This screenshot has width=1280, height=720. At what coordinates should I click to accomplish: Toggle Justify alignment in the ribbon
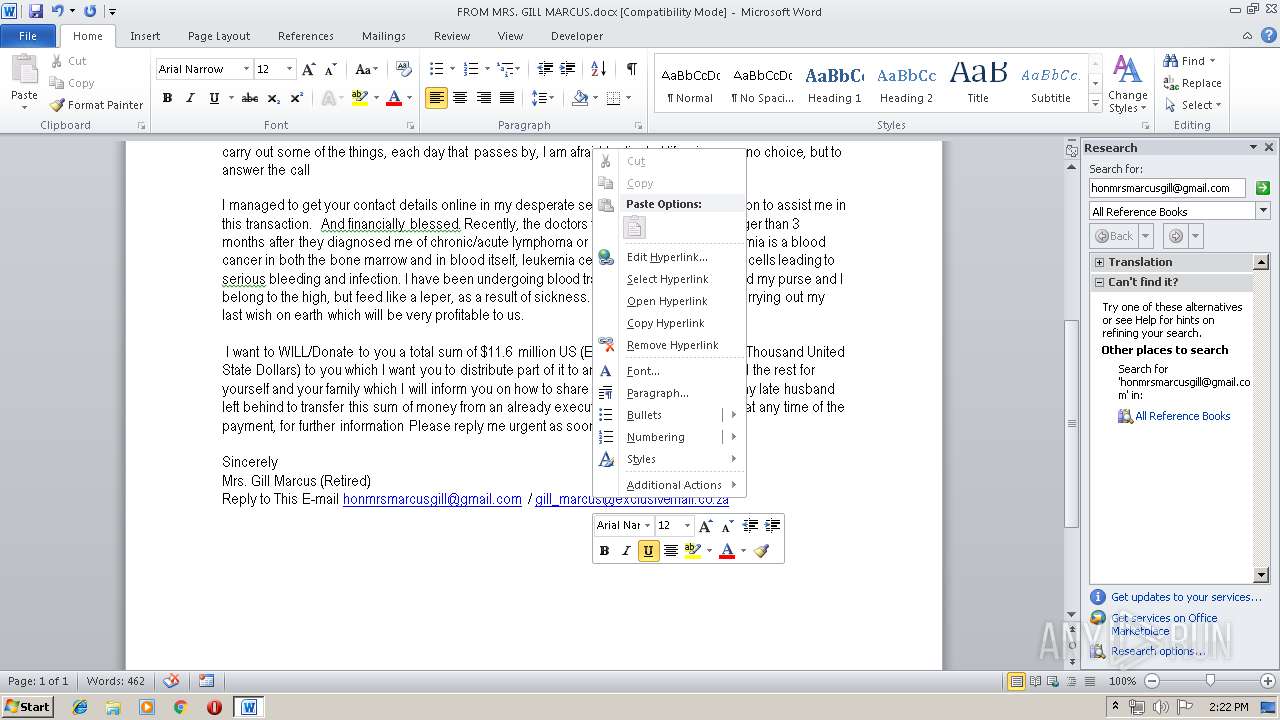pos(507,98)
